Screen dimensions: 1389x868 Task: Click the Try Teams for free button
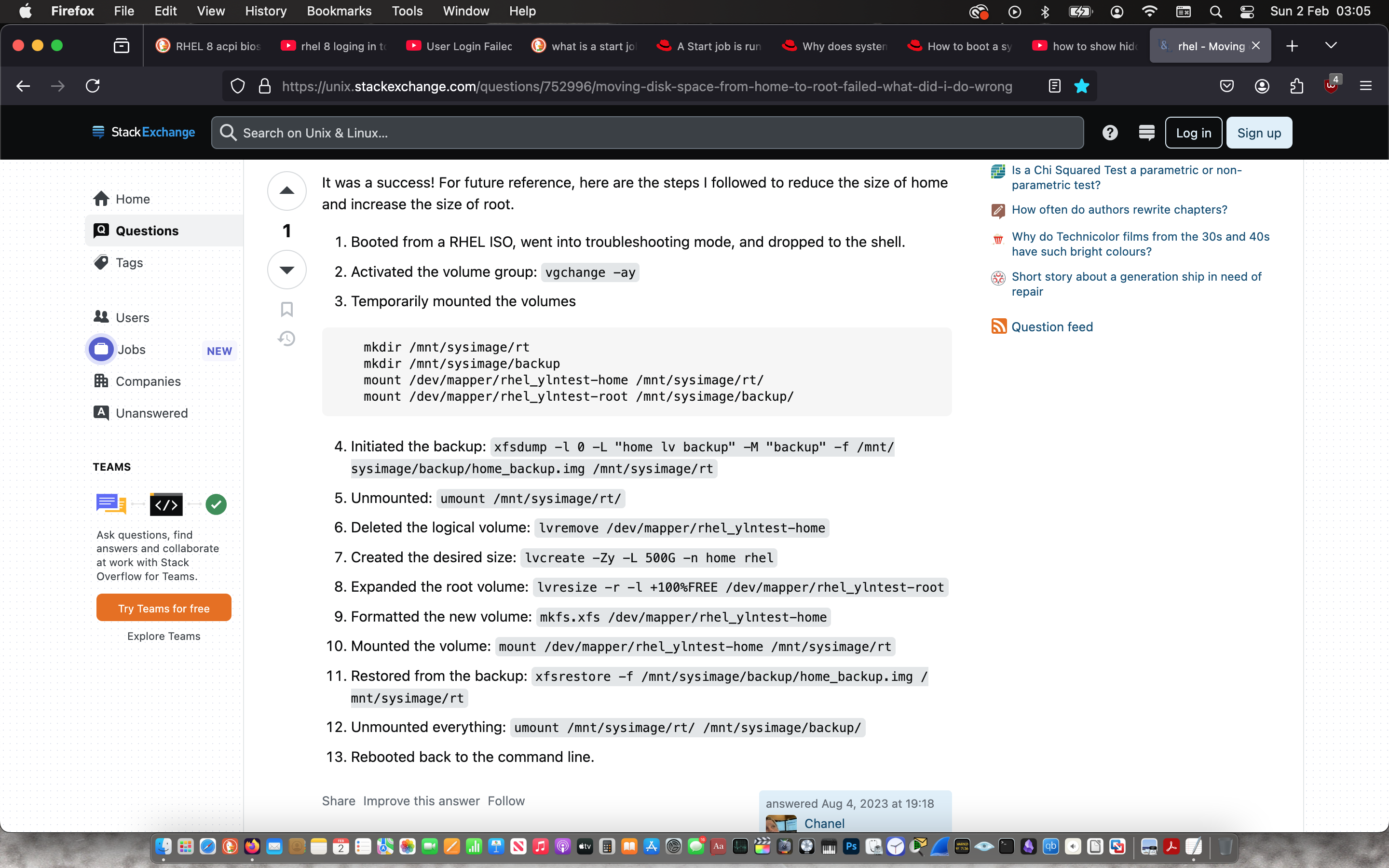163,608
